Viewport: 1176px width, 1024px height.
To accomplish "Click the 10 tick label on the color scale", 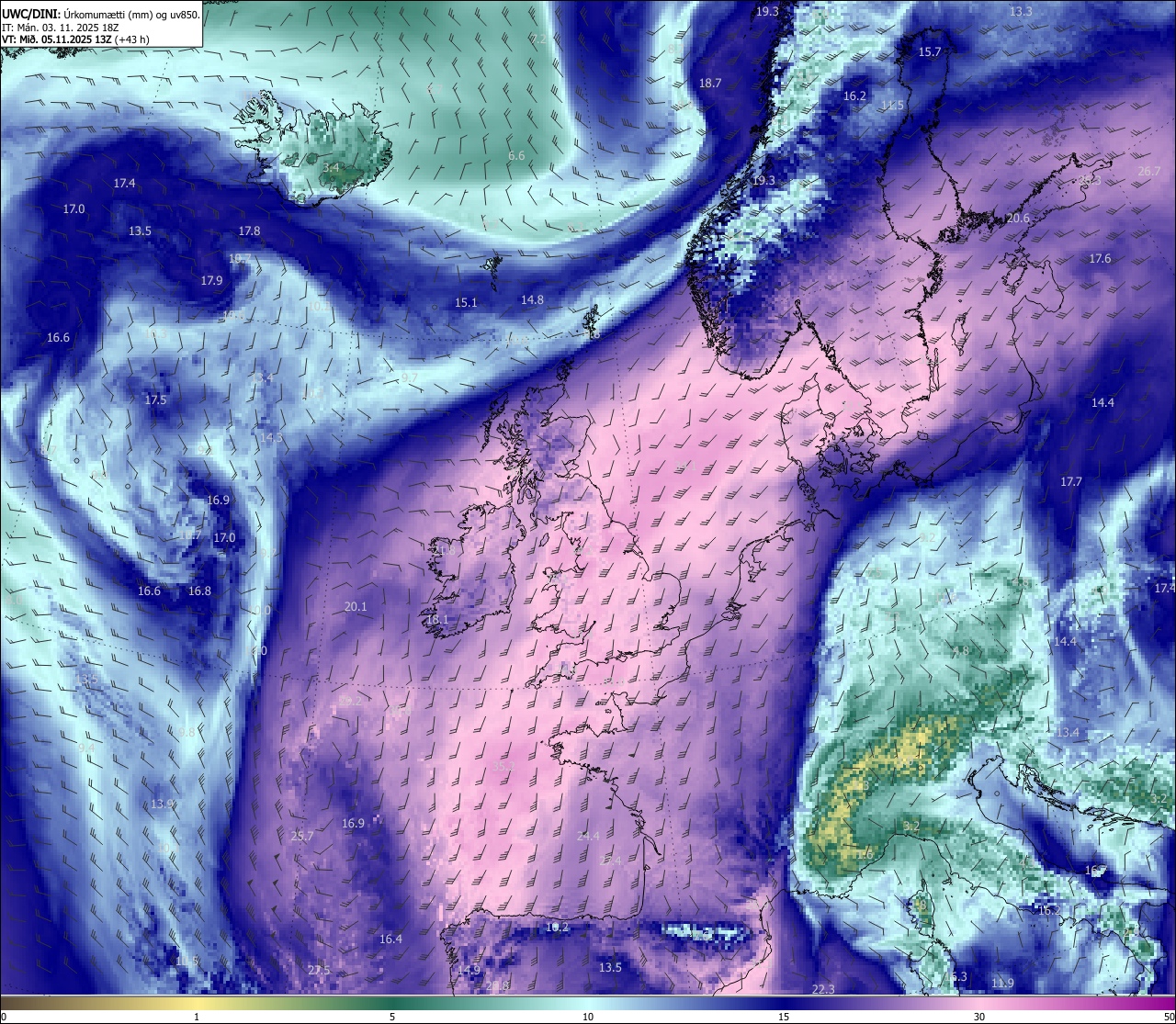I will (x=588, y=1017).
